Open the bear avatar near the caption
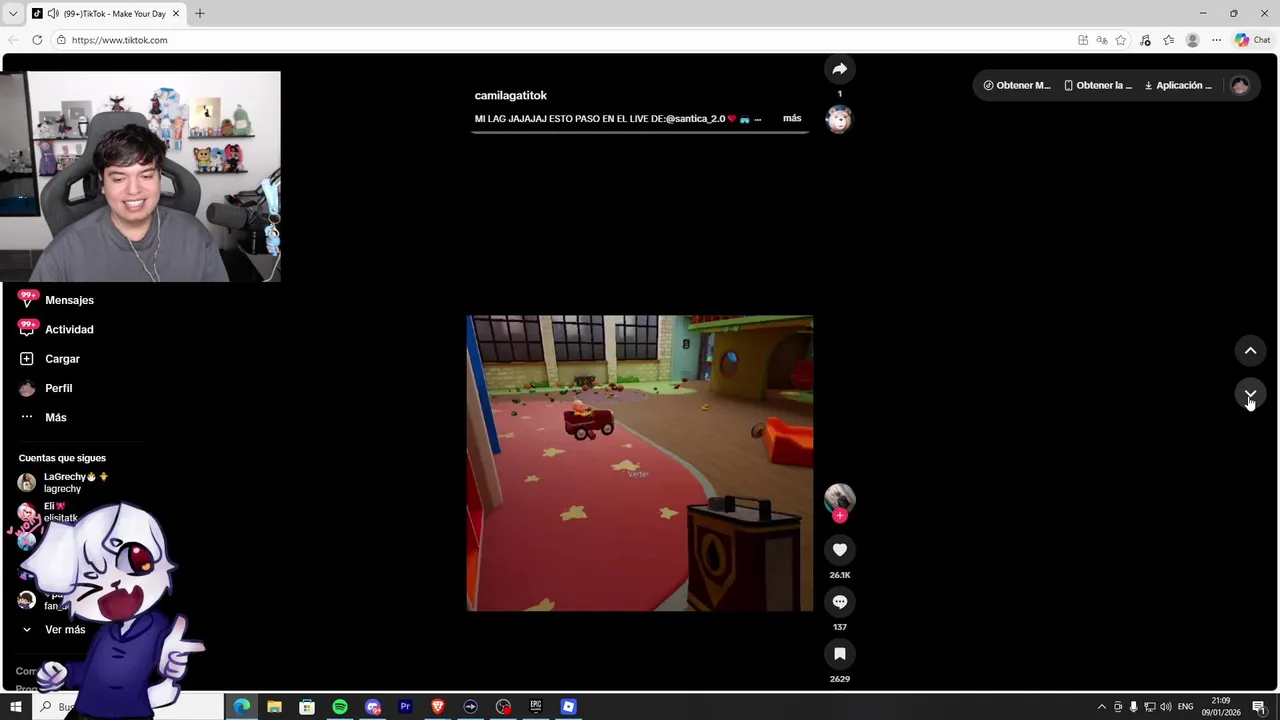The width and height of the screenshot is (1280, 720). [839, 120]
